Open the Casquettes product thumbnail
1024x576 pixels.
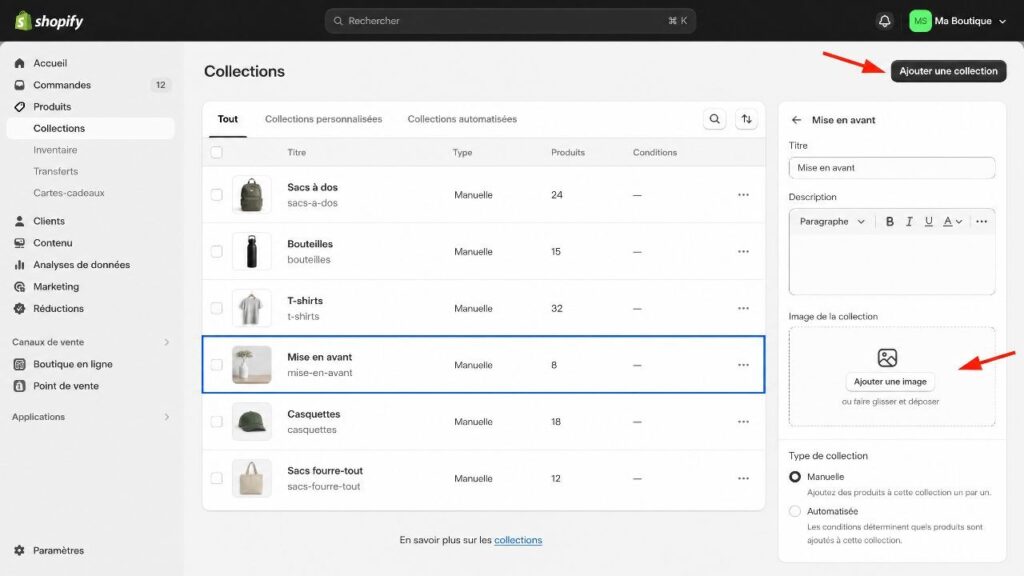tap(251, 422)
